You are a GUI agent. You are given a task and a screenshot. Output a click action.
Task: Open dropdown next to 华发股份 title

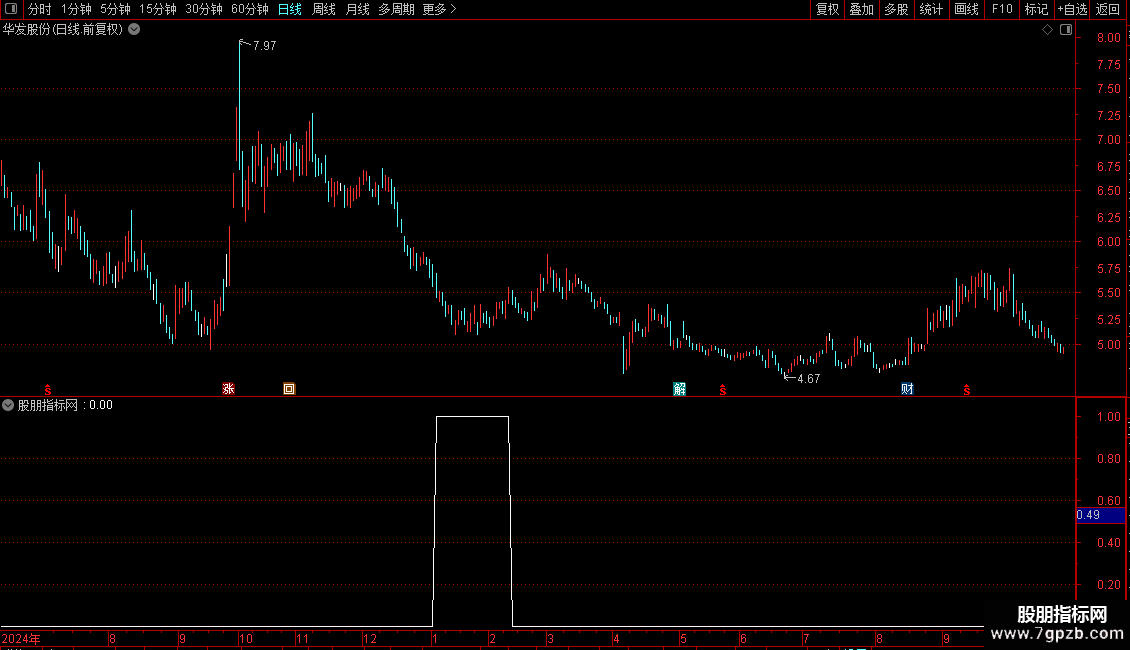134,30
